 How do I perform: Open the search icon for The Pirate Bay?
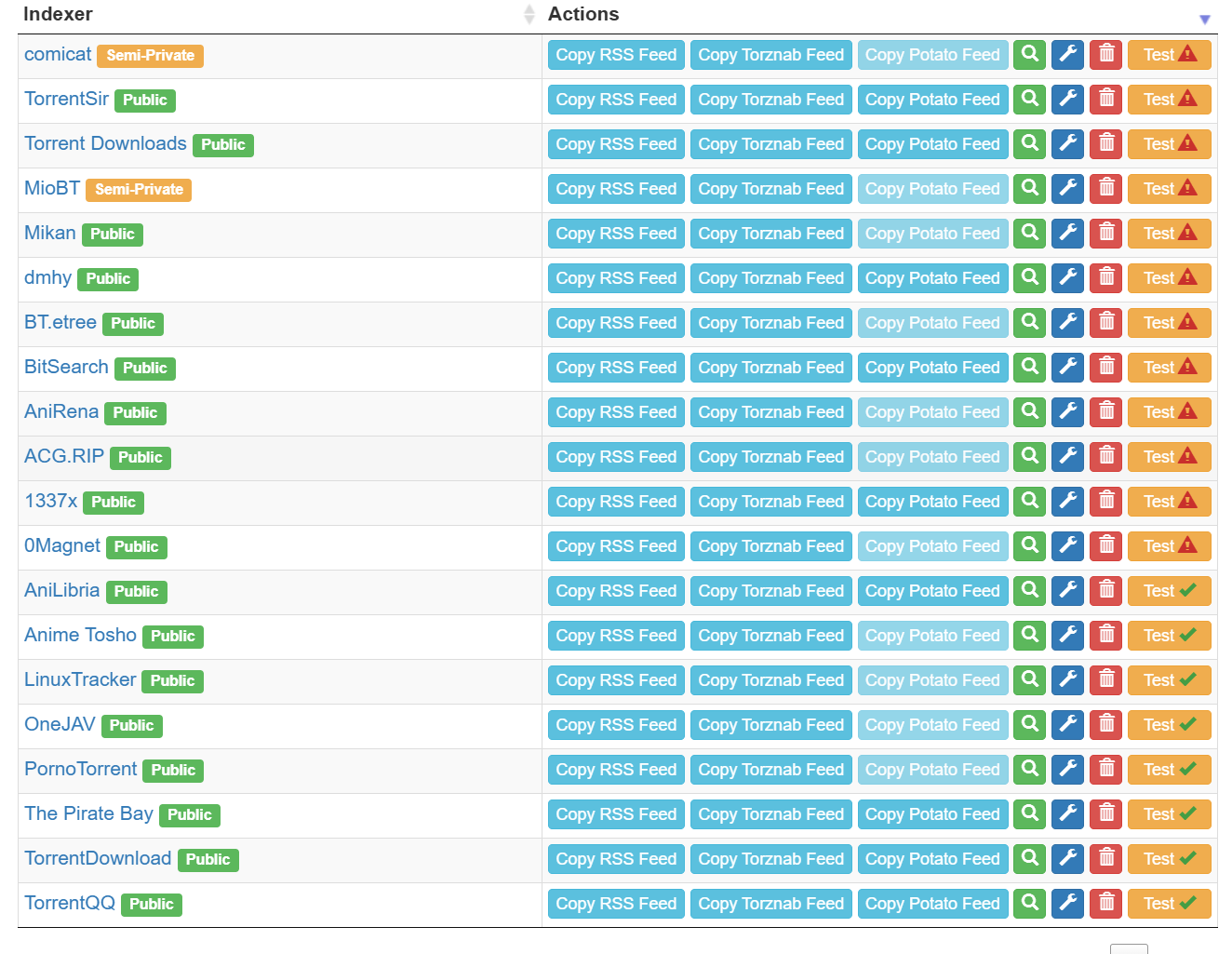coord(1029,814)
